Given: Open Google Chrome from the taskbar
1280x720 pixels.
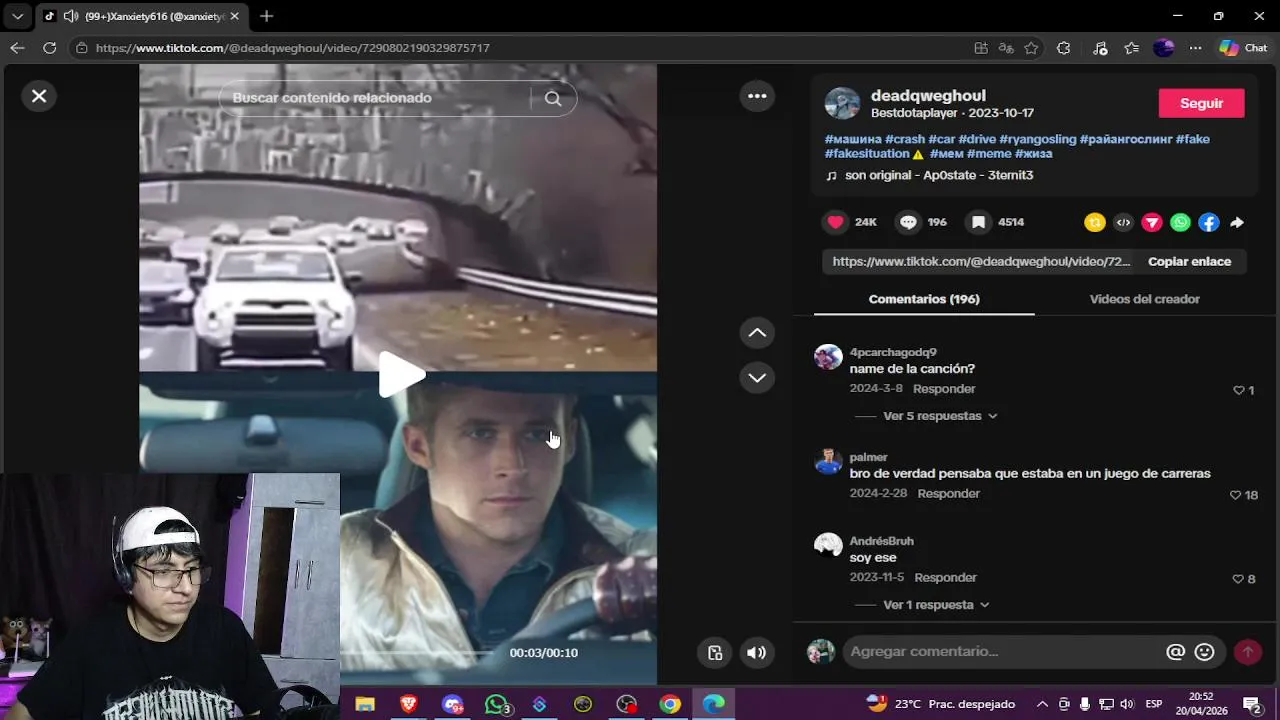Looking at the screenshot, I should [x=670, y=704].
